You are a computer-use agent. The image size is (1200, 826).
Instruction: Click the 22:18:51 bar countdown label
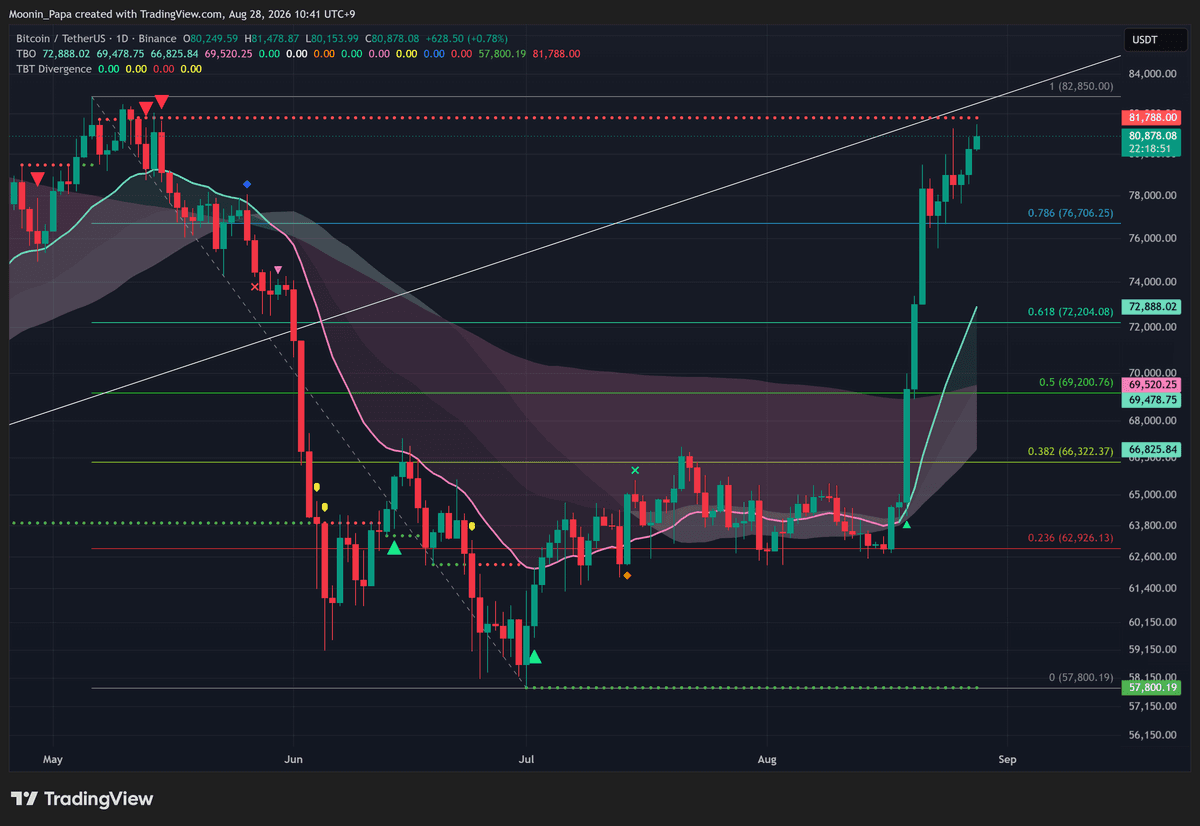1152,148
